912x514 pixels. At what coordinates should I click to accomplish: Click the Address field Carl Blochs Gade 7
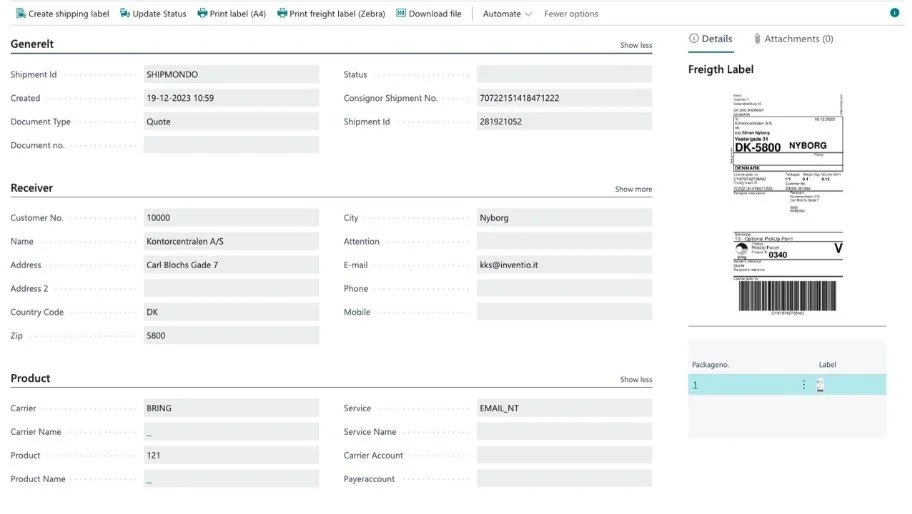[231, 265]
